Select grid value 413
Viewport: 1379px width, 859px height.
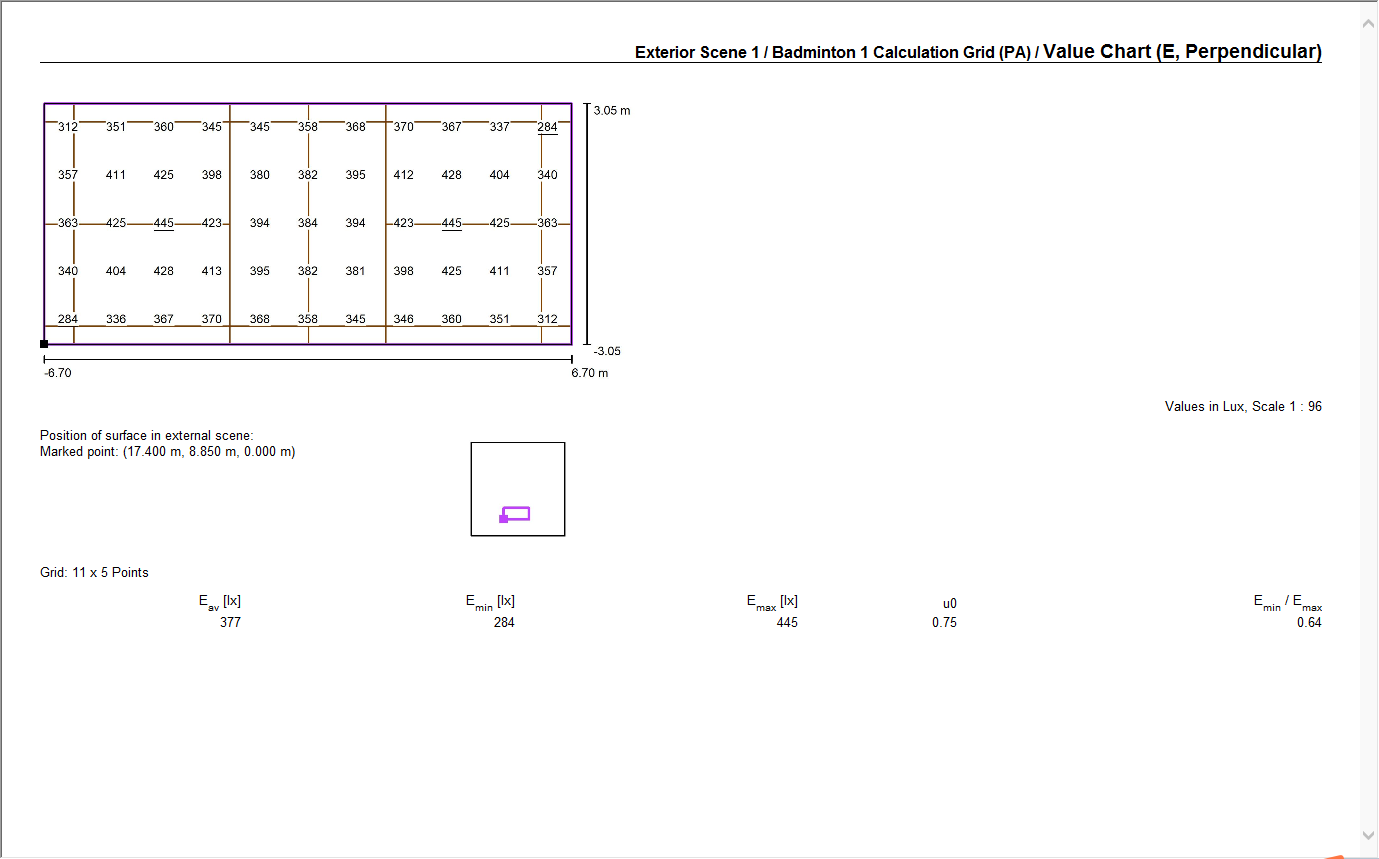point(212,271)
